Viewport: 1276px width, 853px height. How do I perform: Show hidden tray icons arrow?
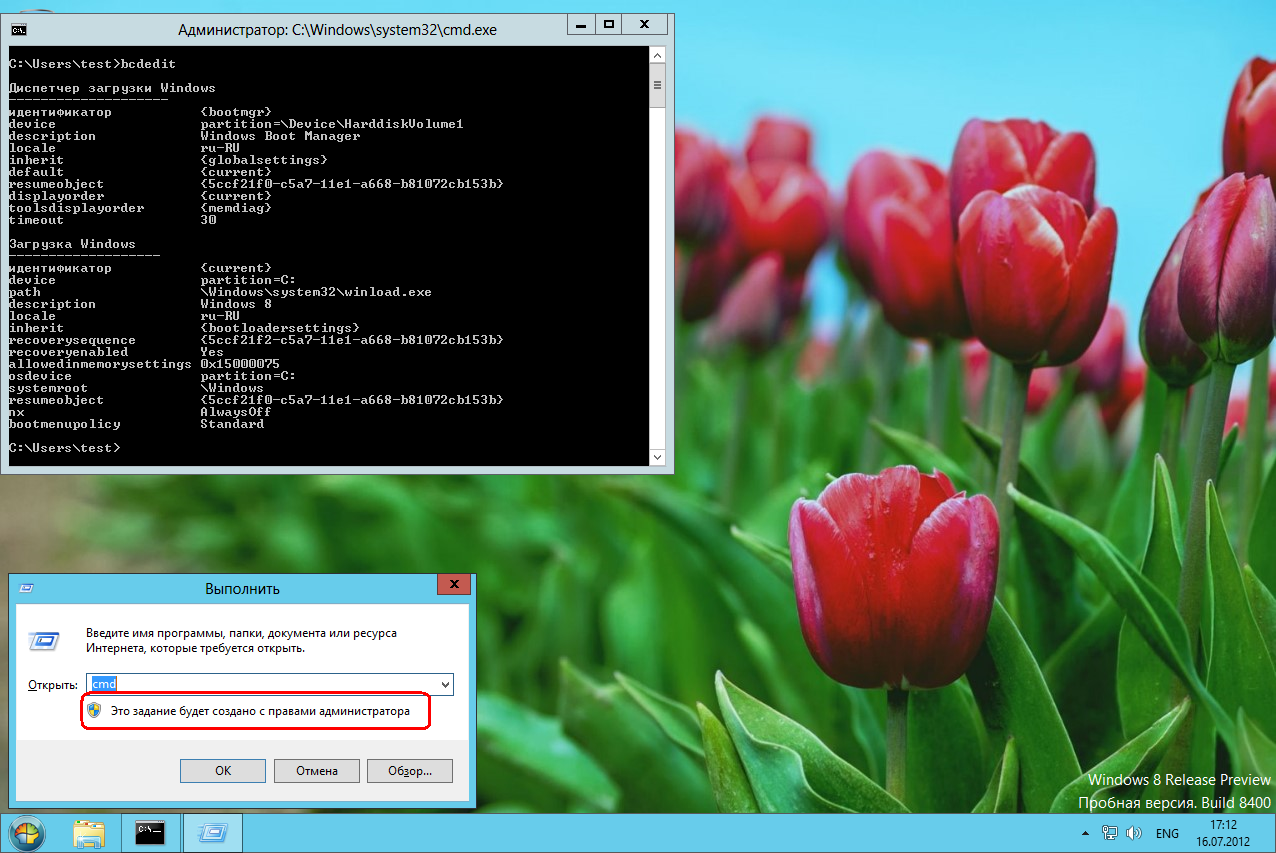coord(1086,833)
